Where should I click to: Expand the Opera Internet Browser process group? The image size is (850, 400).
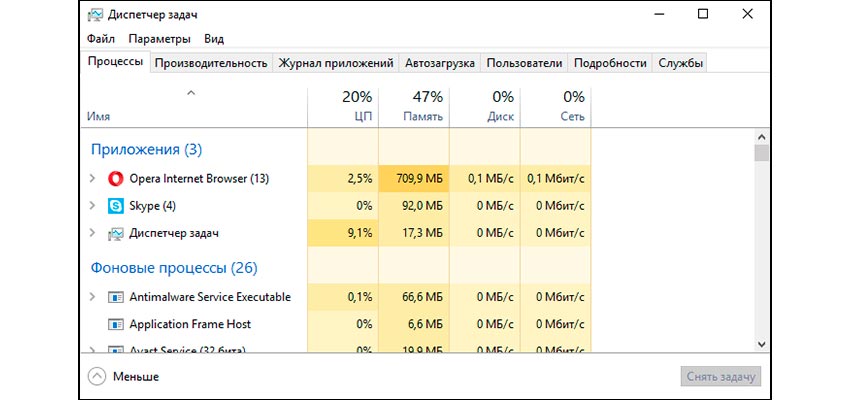tap(92, 179)
